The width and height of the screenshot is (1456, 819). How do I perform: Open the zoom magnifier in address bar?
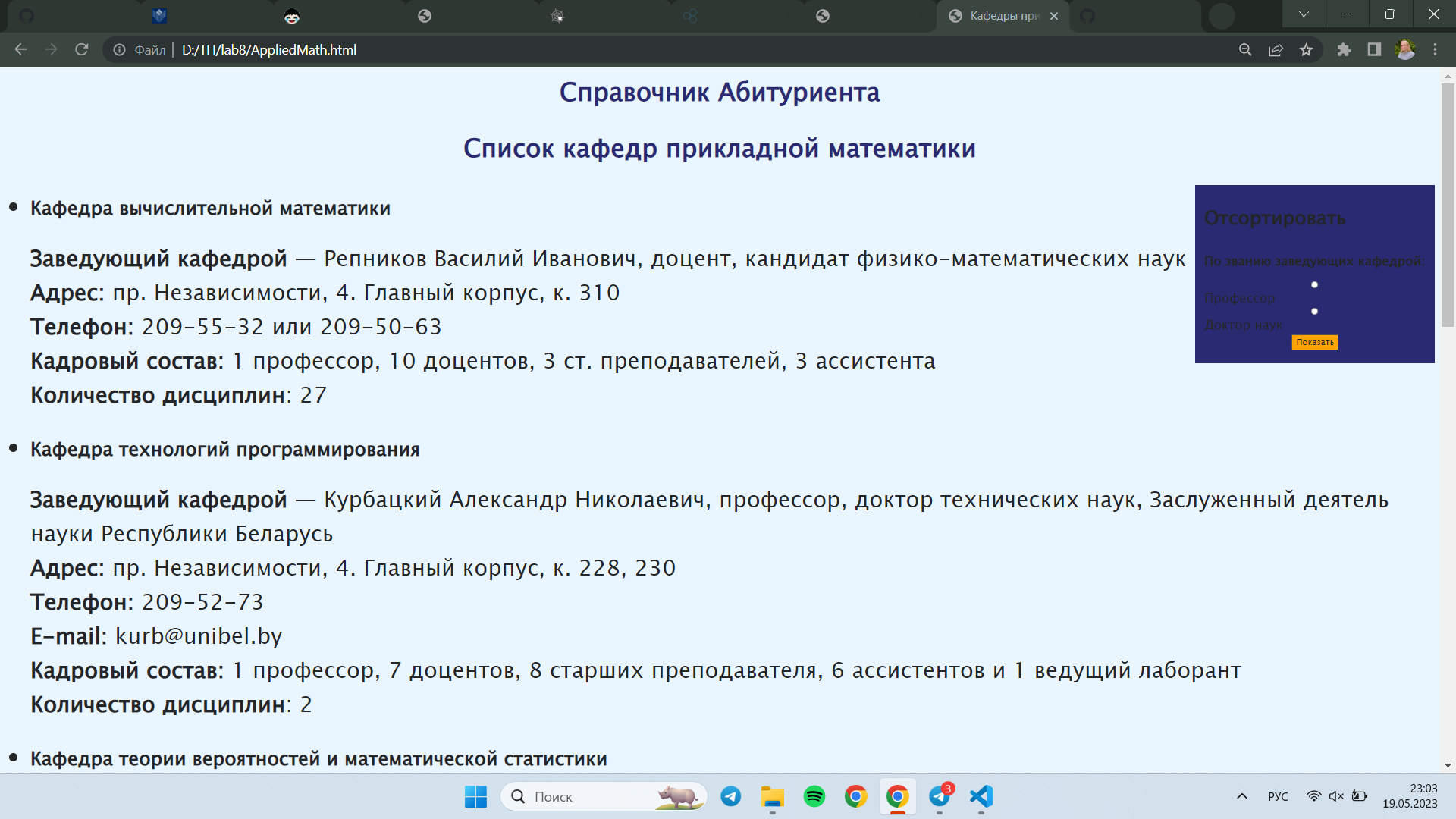[x=1245, y=49]
